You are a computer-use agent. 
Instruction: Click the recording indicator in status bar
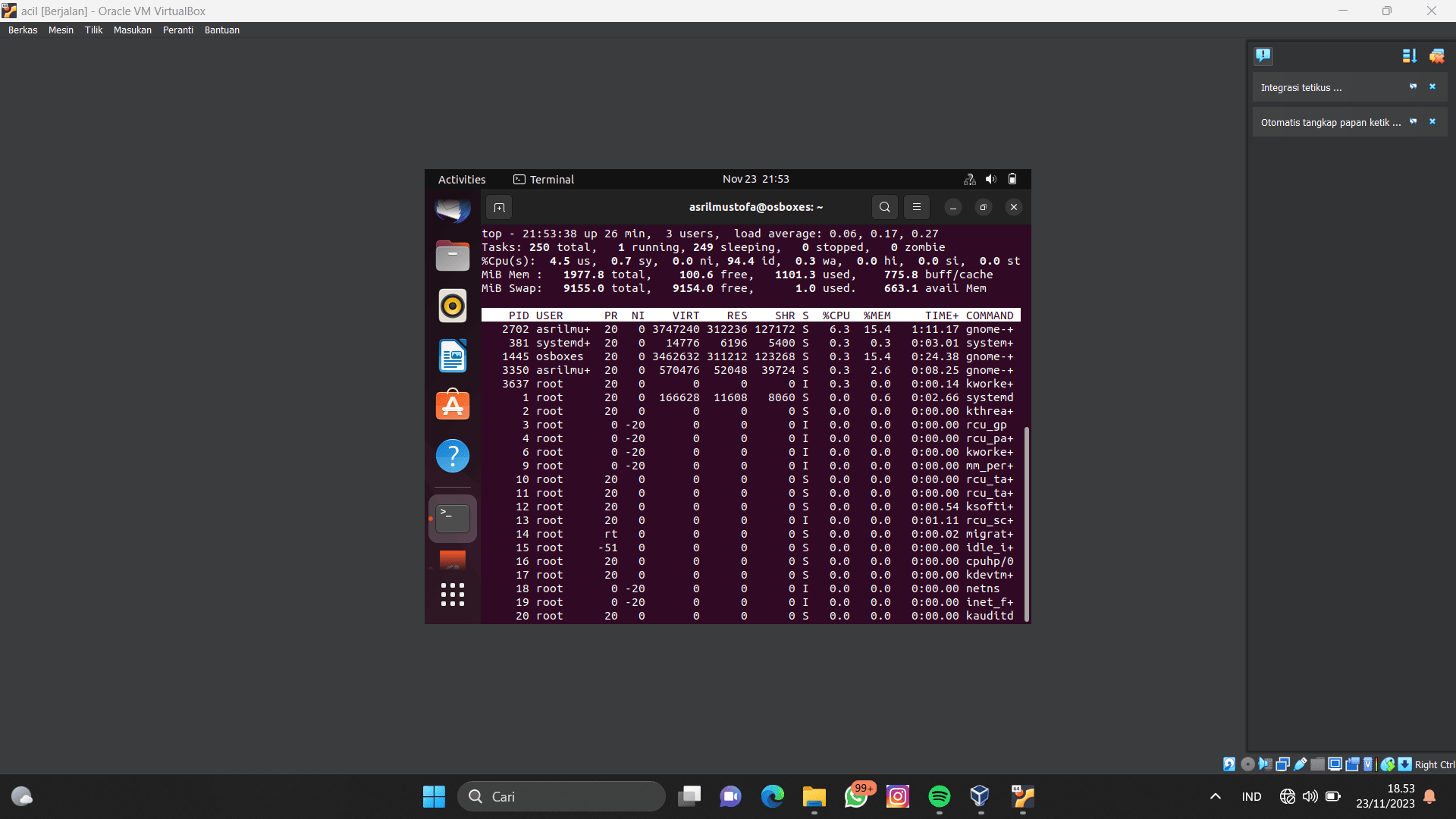(1352, 764)
